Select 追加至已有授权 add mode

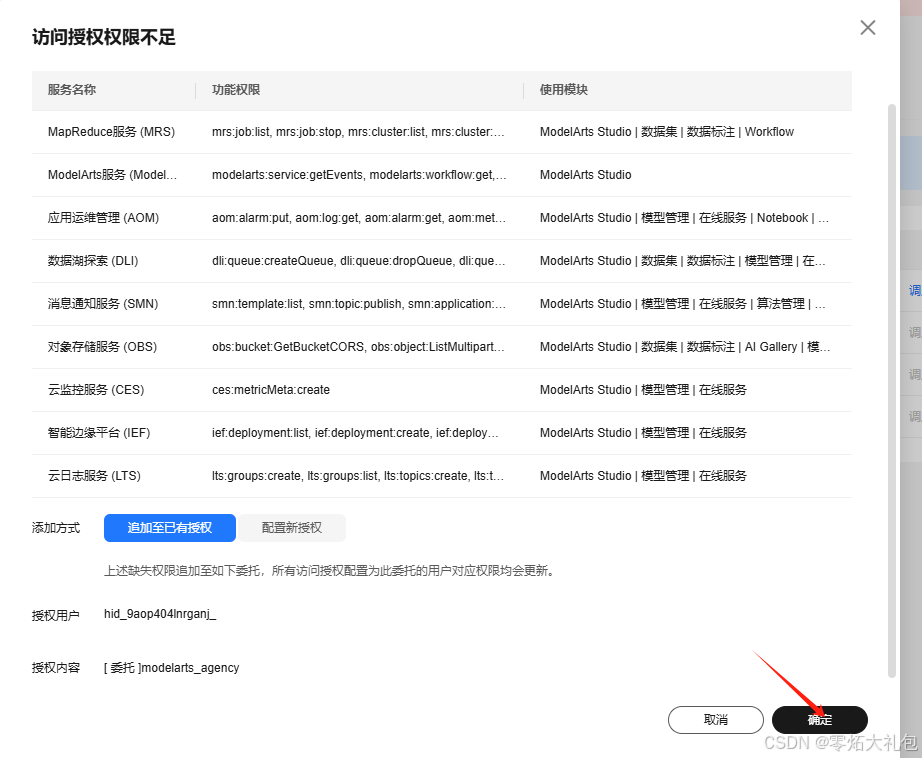[170, 527]
